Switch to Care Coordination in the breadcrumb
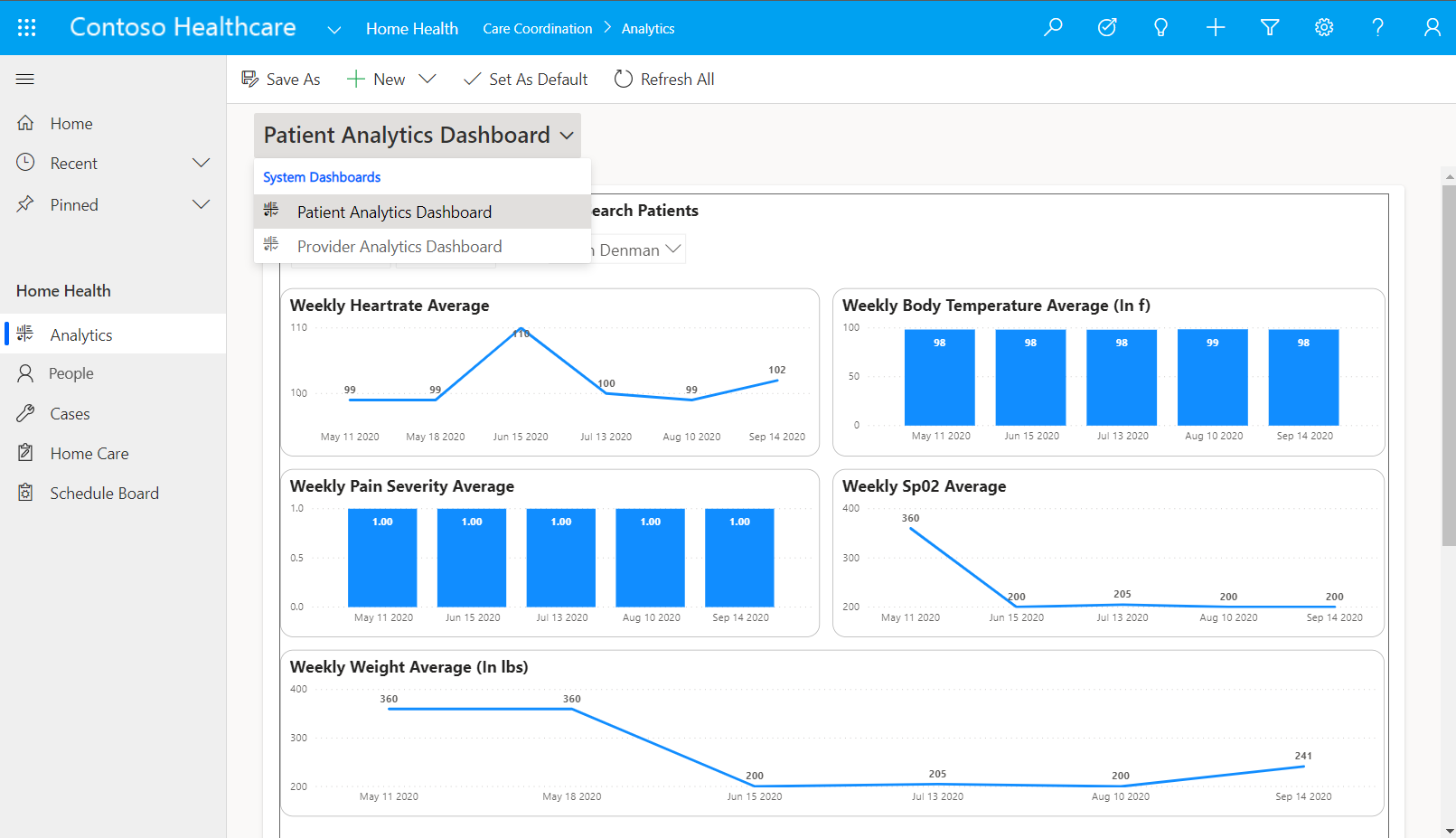This screenshot has height=838, width=1456. pos(537,28)
